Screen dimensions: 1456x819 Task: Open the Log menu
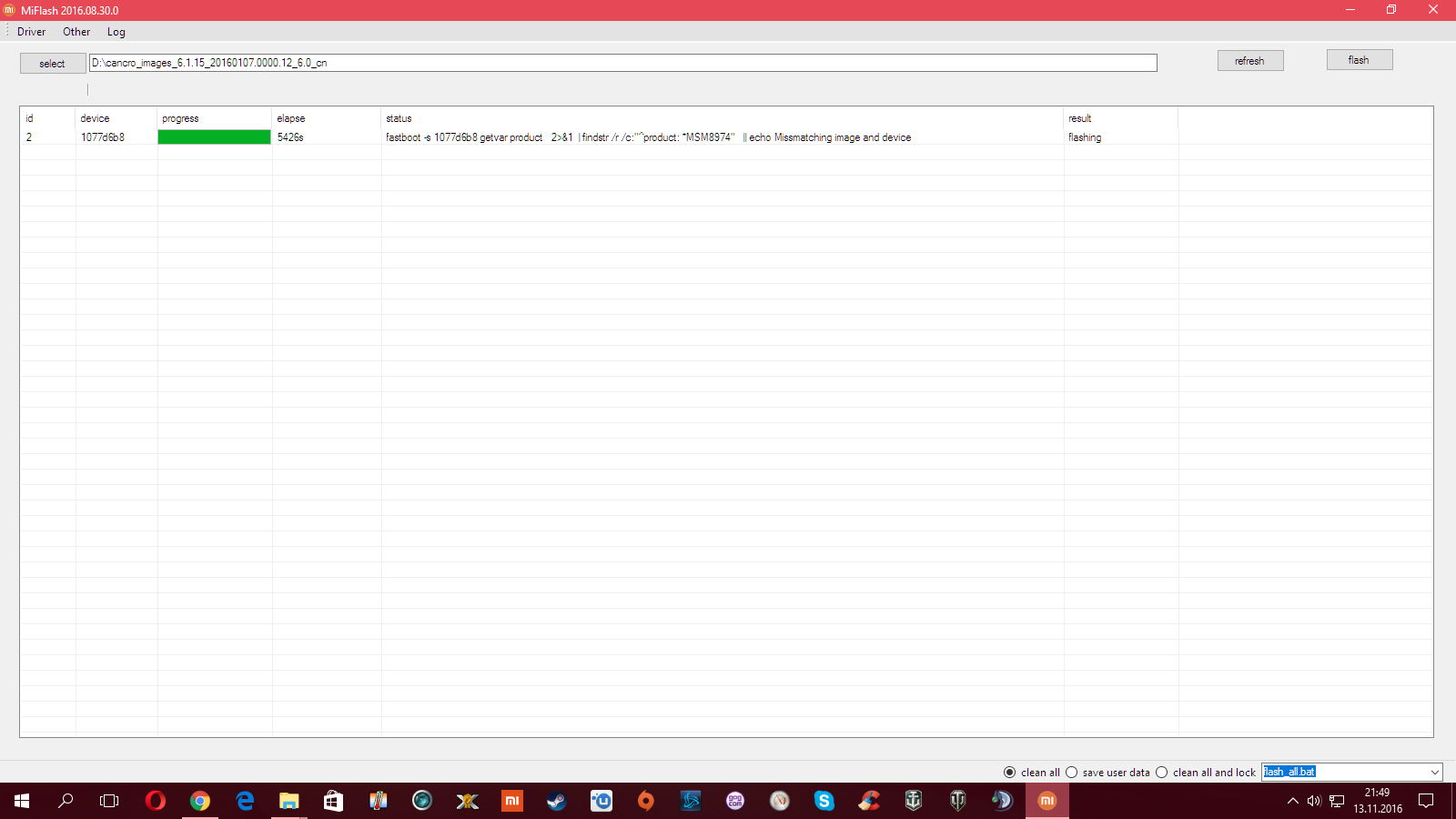[x=116, y=32]
